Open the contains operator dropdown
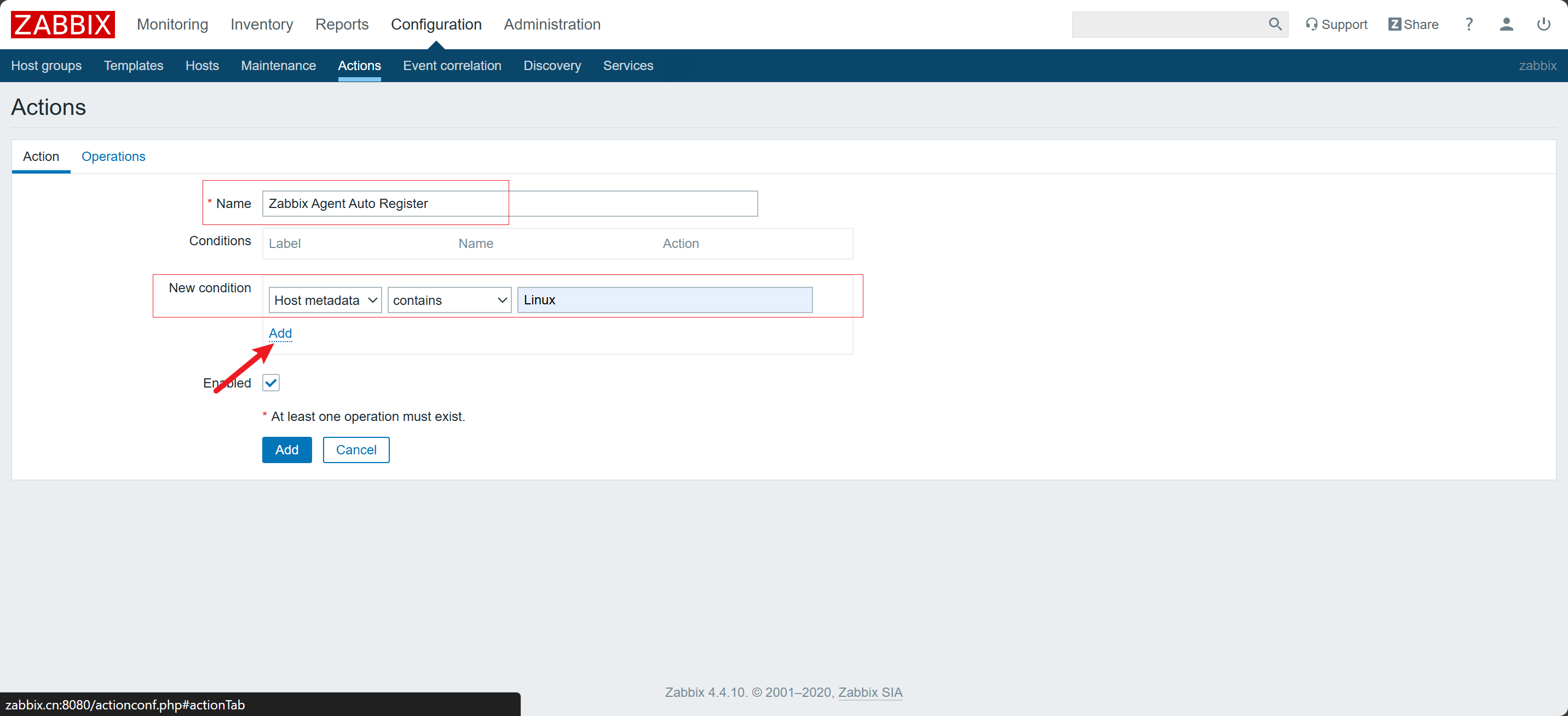The image size is (1568, 716). pos(449,300)
